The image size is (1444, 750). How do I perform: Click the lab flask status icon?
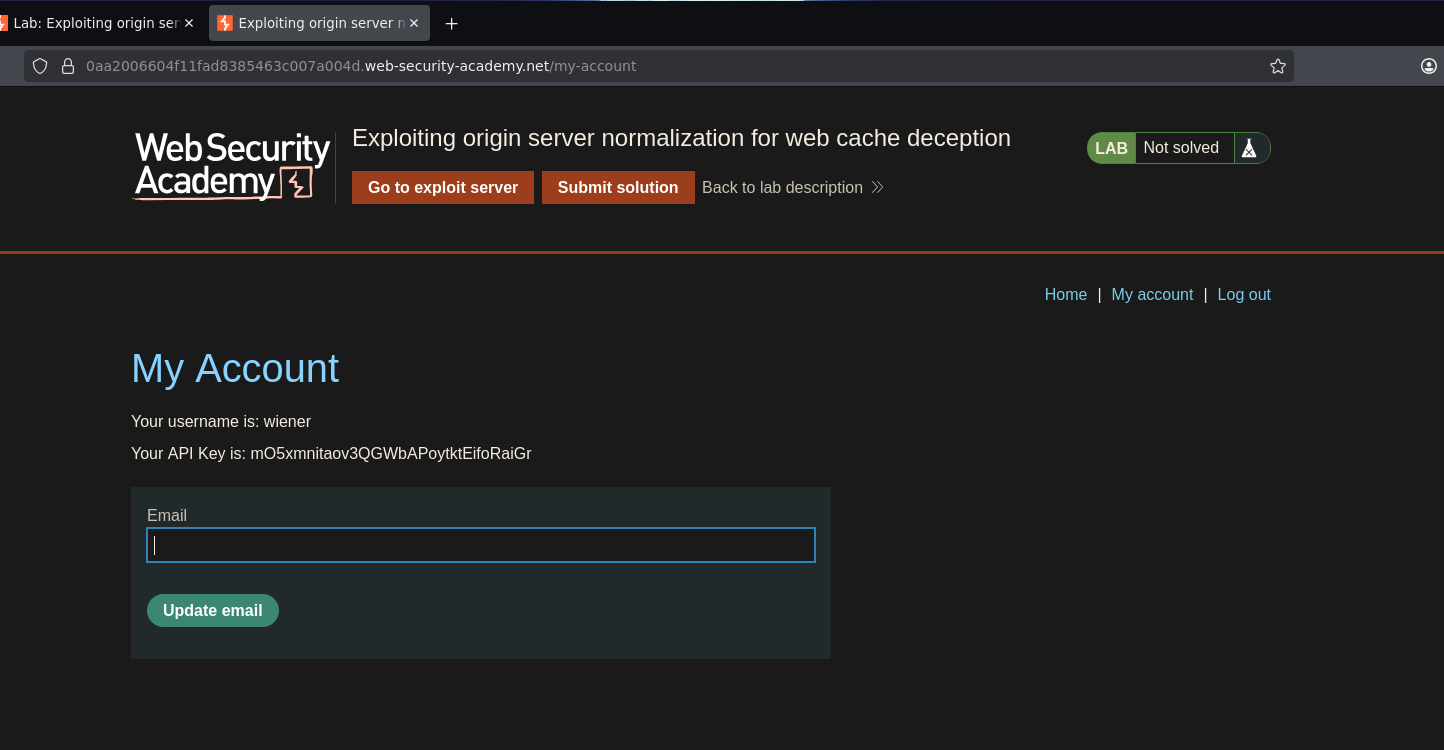1249,148
